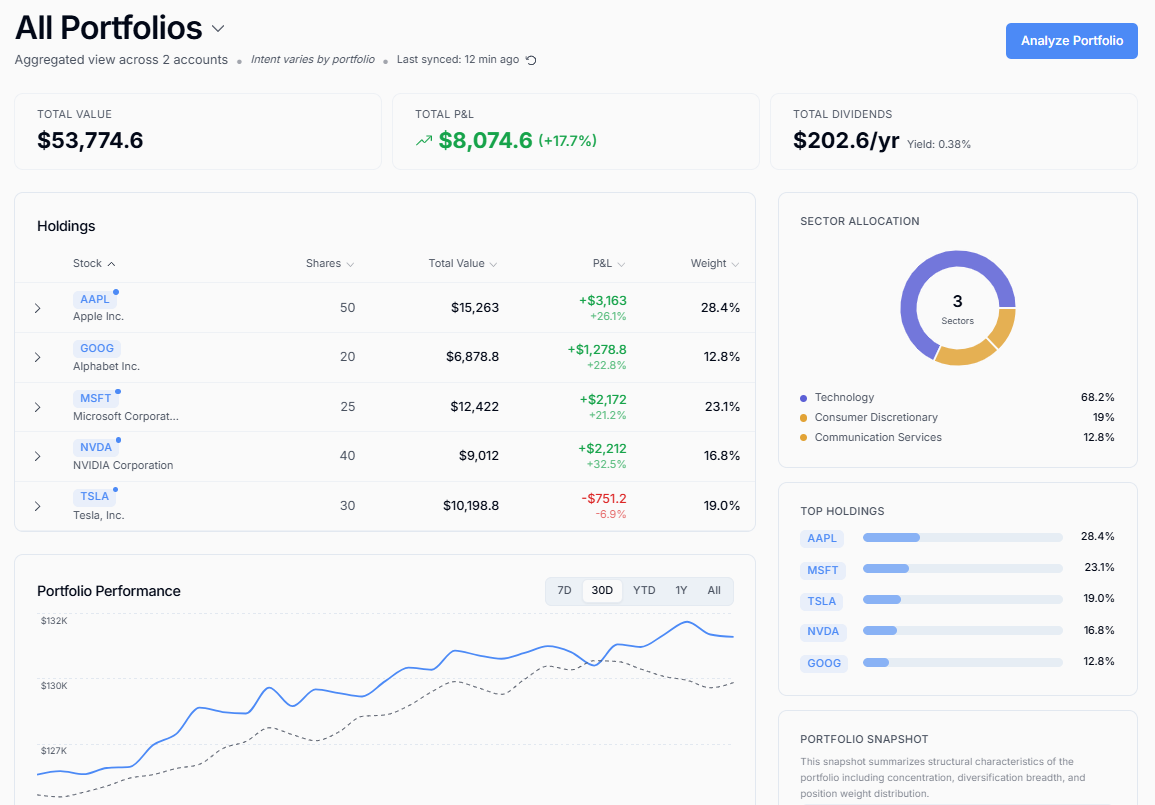Click the Yield: 0.38% text
1155x805 pixels.
pos(938,144)
